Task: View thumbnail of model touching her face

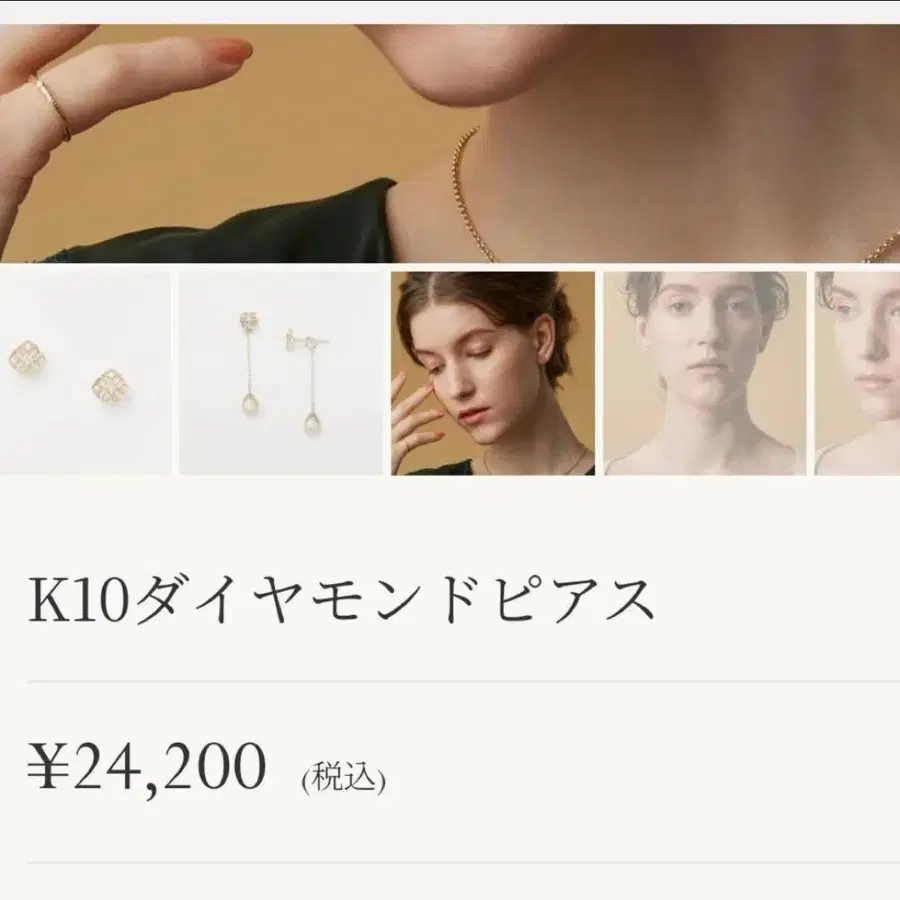Action: point(493,373)
